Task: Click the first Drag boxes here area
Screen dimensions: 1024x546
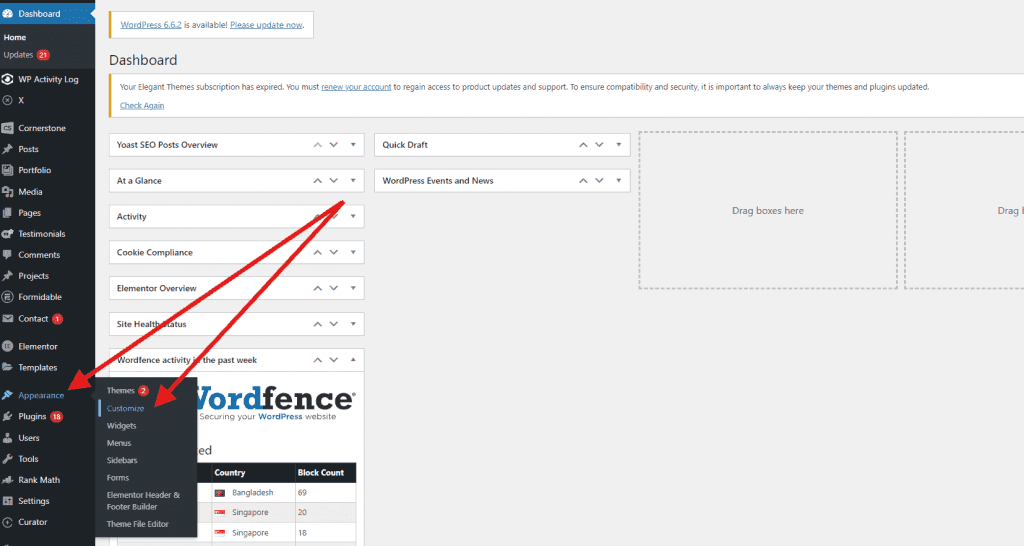Action: pyautogui.click(x=768, y=210)
